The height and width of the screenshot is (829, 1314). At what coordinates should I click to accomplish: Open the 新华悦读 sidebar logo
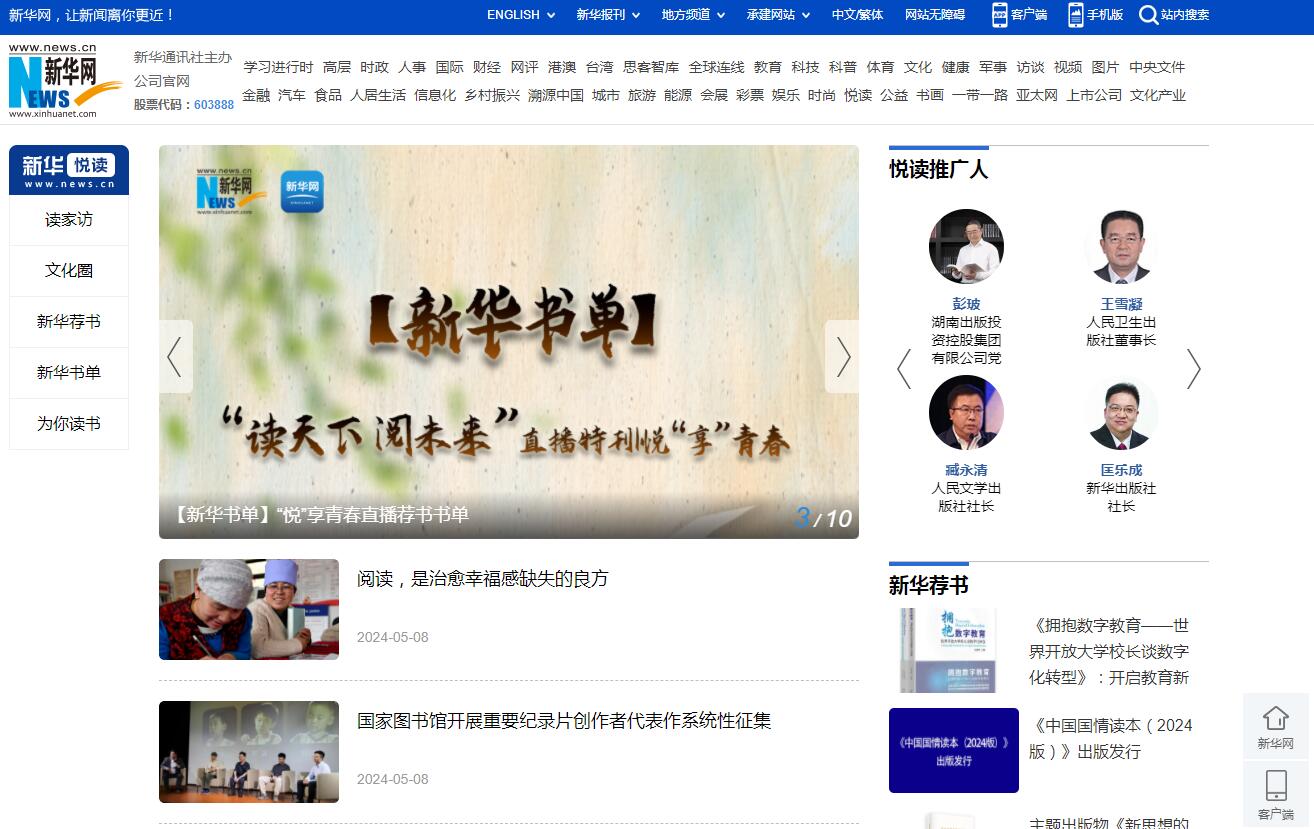[69, 170]
